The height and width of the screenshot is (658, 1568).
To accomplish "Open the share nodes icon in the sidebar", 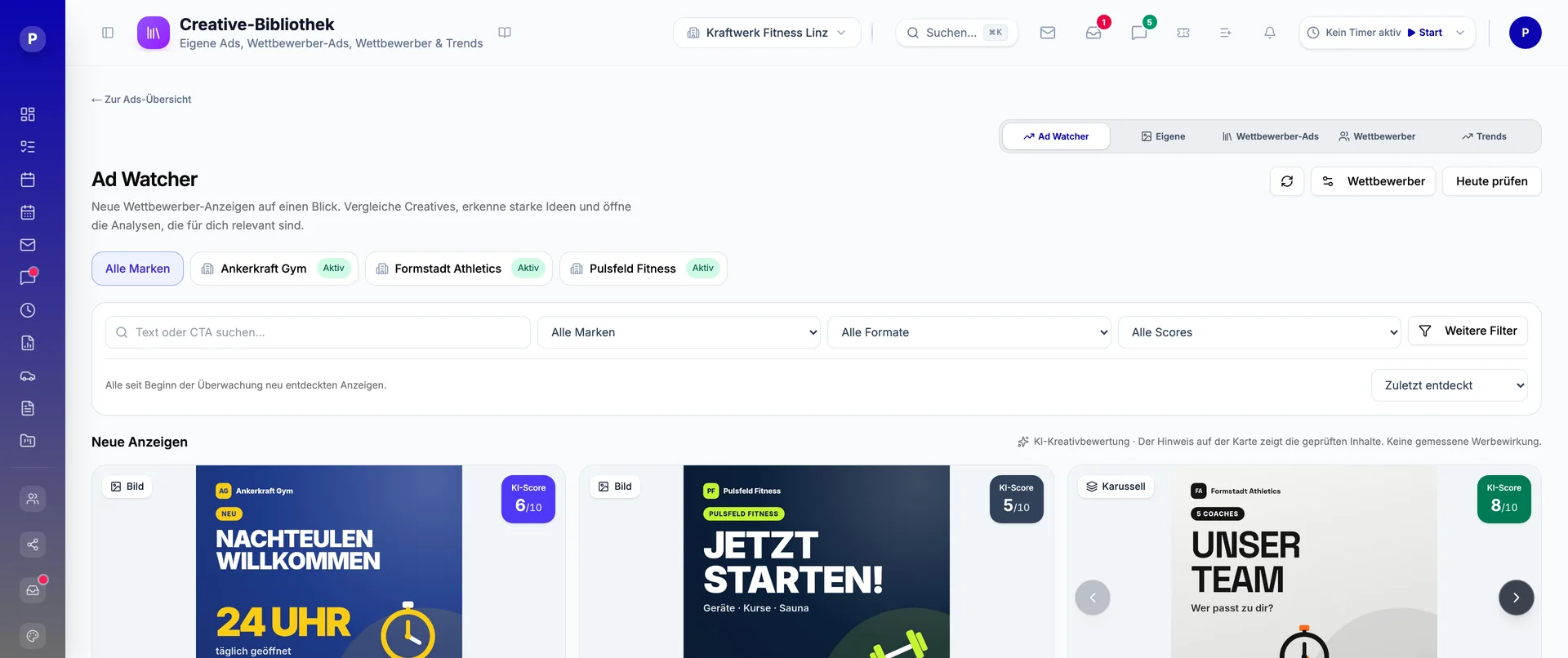I will coord(33,545).
